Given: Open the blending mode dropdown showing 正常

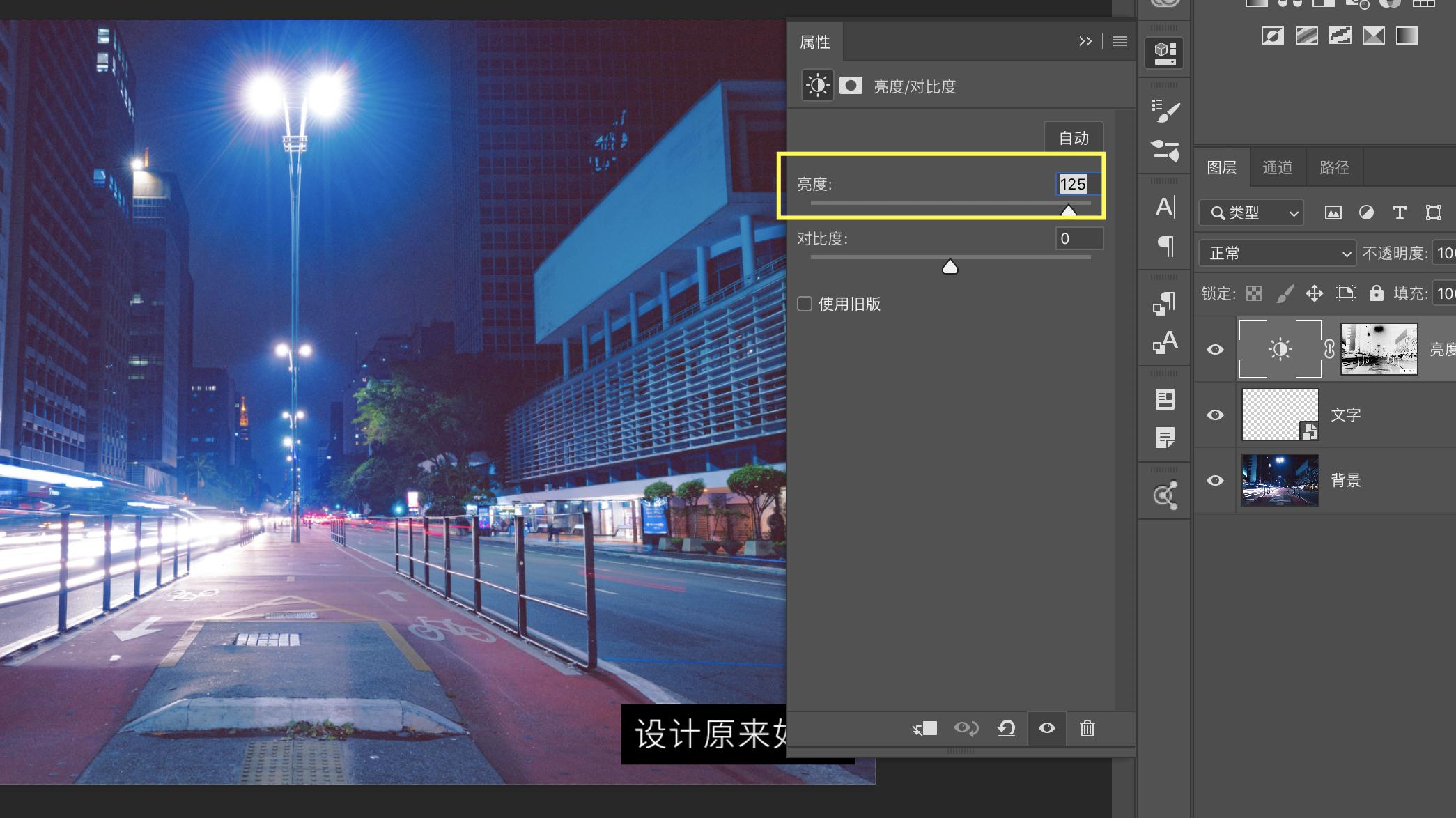Looking at the screenshot, I should coord(1276,253).
